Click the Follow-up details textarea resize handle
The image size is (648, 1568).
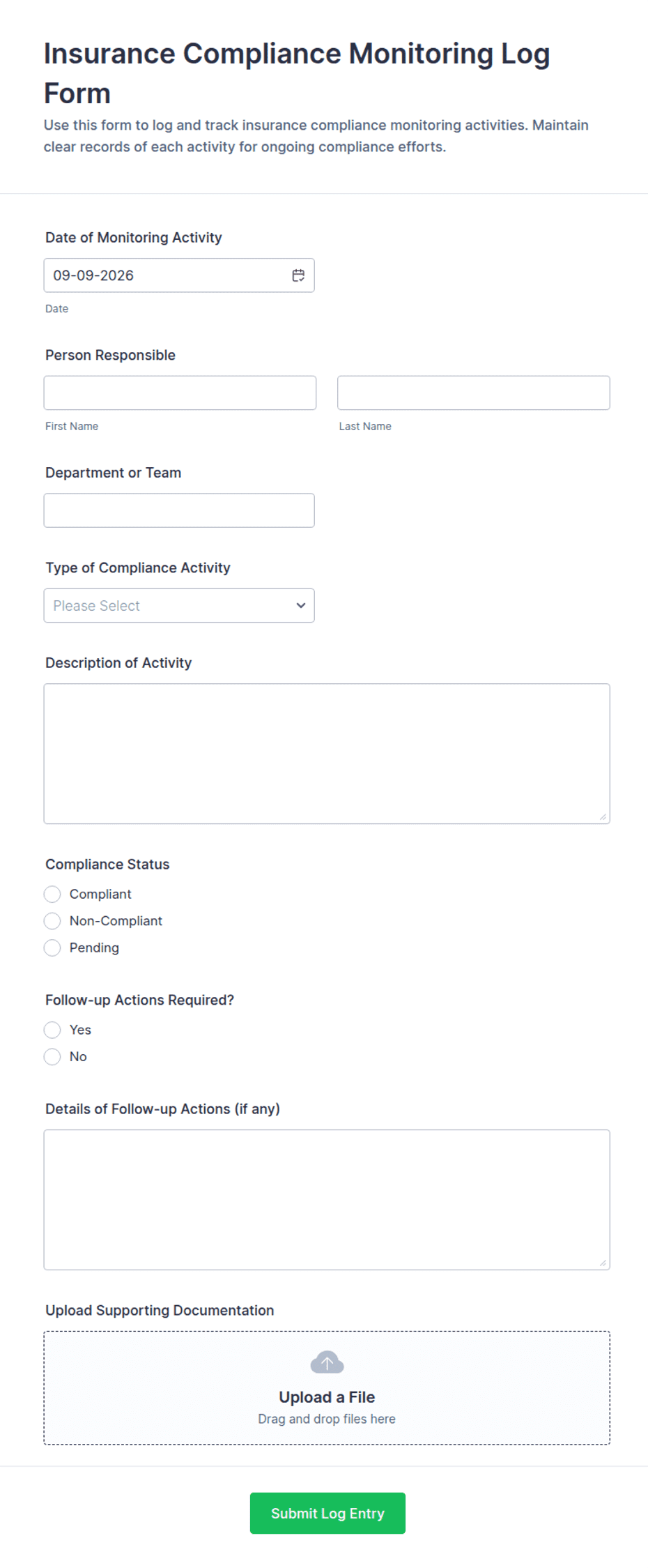603,1263
